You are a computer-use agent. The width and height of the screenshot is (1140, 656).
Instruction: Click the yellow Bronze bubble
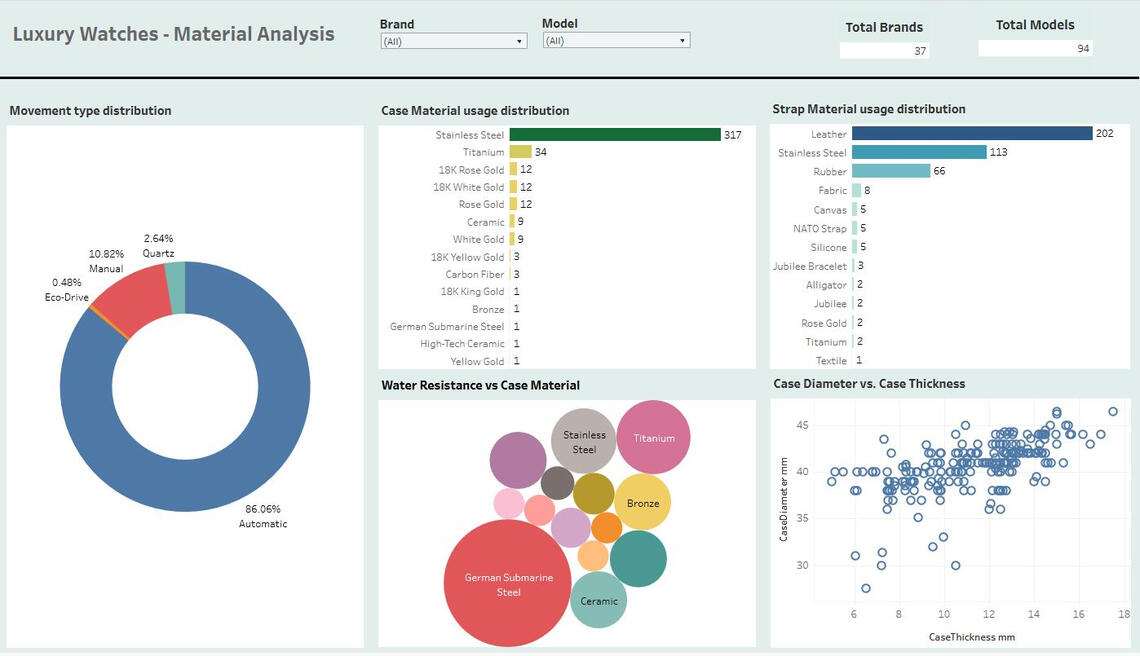click(x=642, y=503)
